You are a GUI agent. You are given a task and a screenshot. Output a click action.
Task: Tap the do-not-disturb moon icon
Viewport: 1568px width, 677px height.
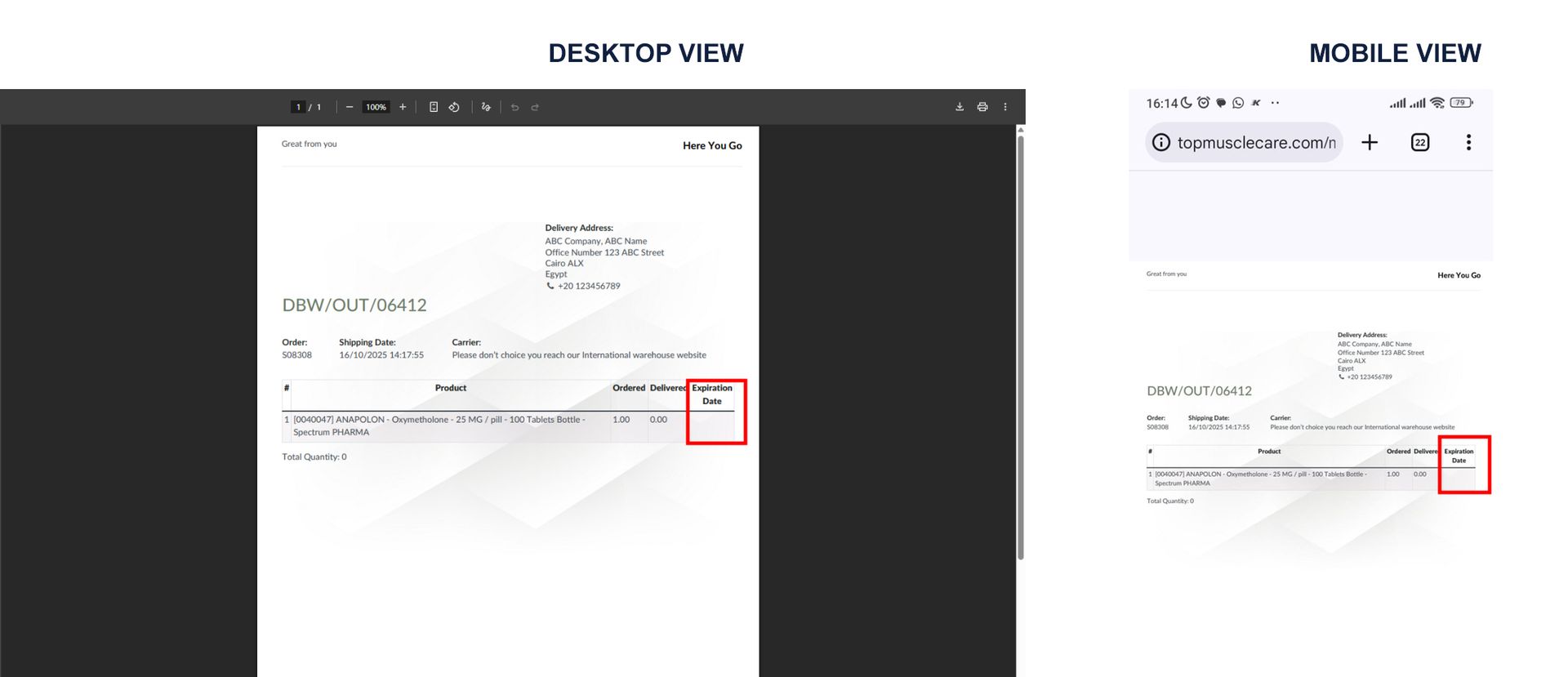pyautogui.click(x=1186, y=103)
